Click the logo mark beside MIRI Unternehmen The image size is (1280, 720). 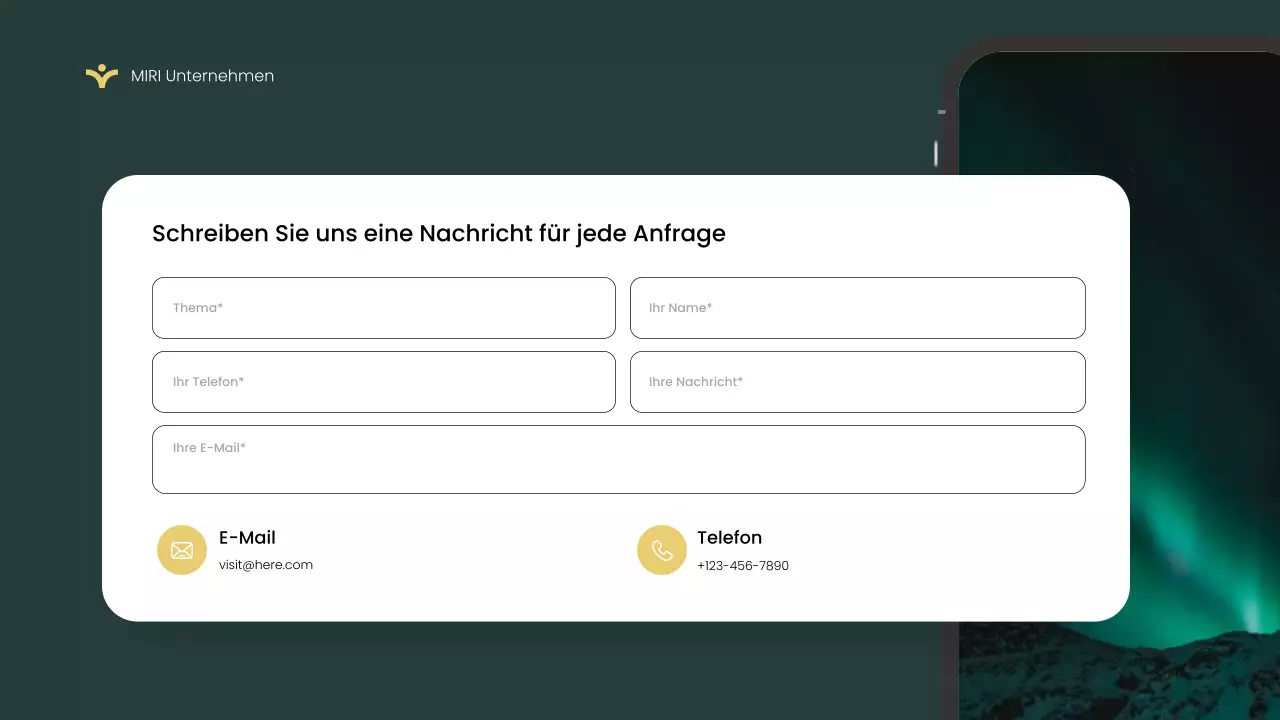101,75
